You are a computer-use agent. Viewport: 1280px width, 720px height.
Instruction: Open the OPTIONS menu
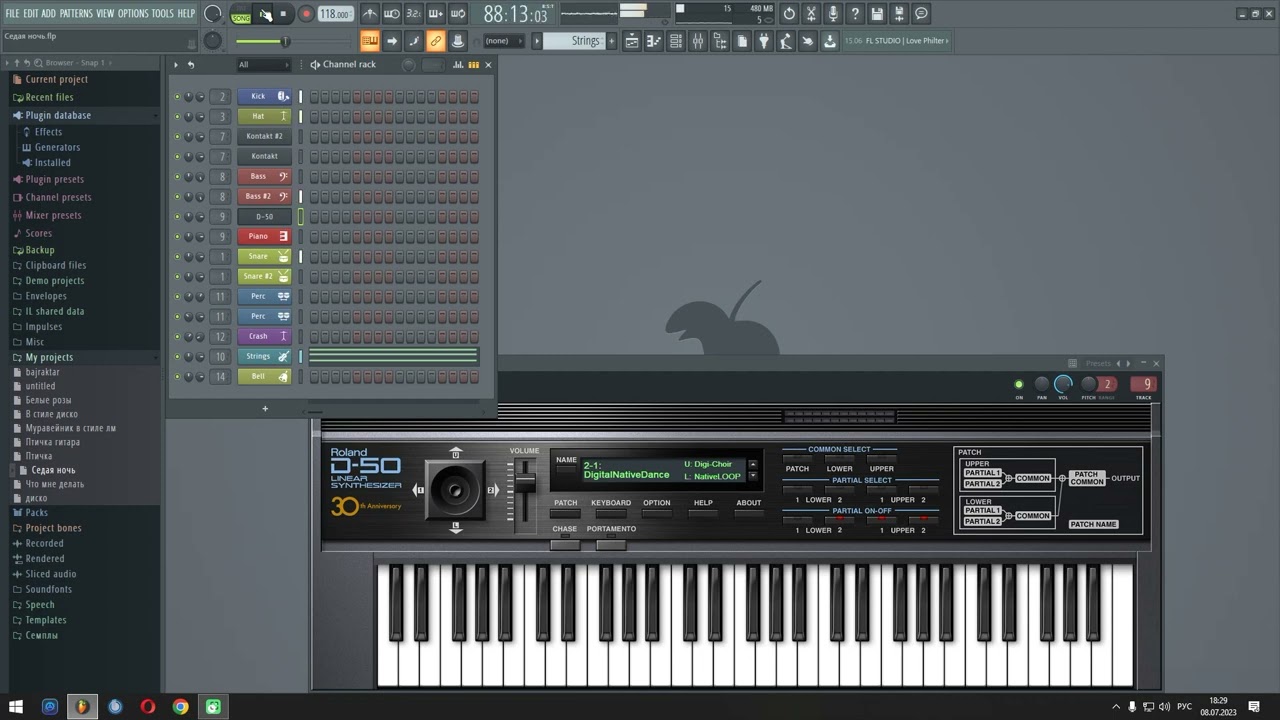coord(133,13)
